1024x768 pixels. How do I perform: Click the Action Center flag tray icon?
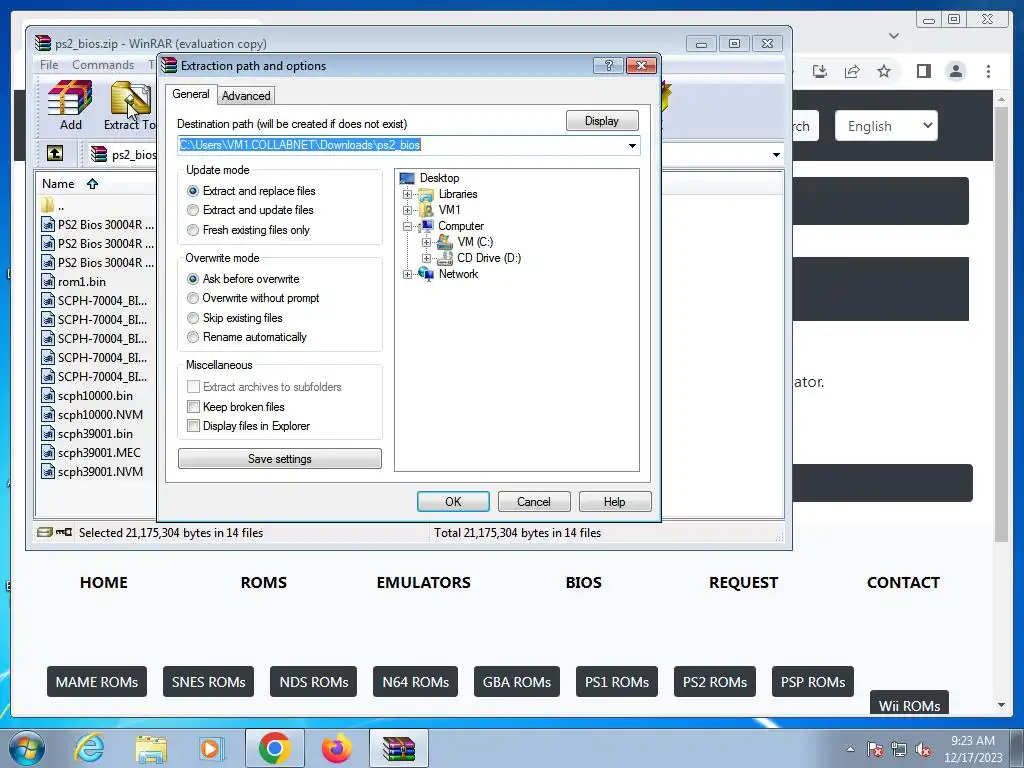(875, 750)
